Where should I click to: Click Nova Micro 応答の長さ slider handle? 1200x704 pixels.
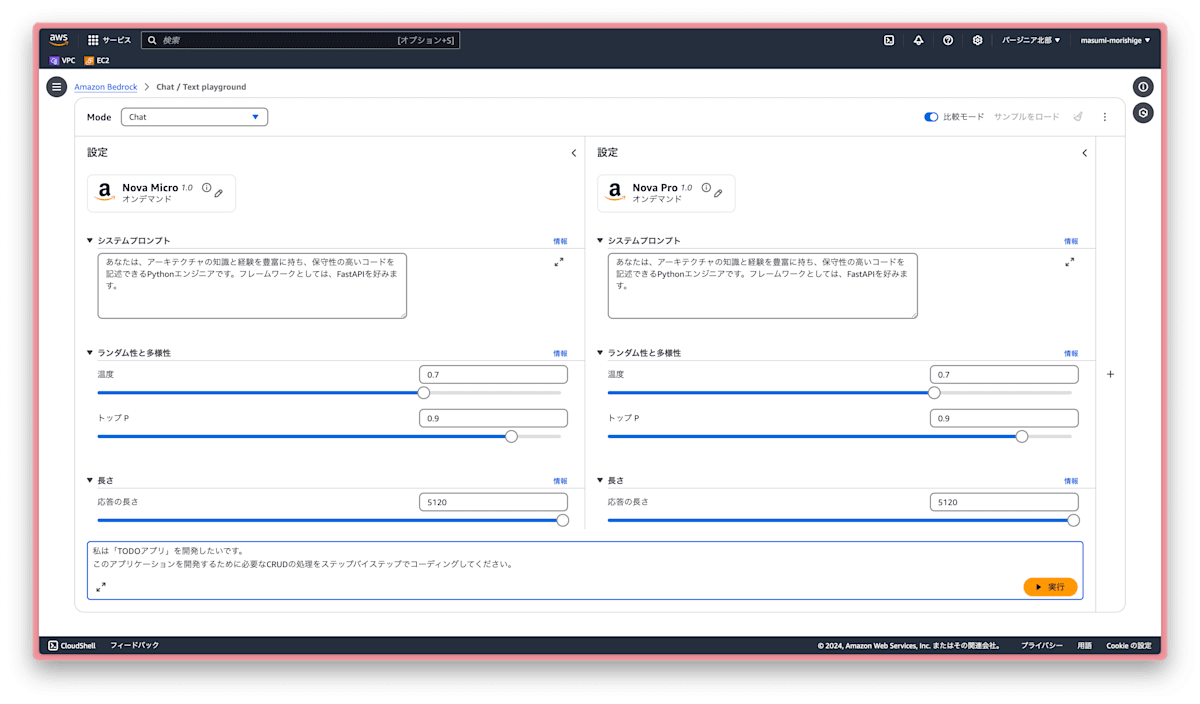coord(562,520)
